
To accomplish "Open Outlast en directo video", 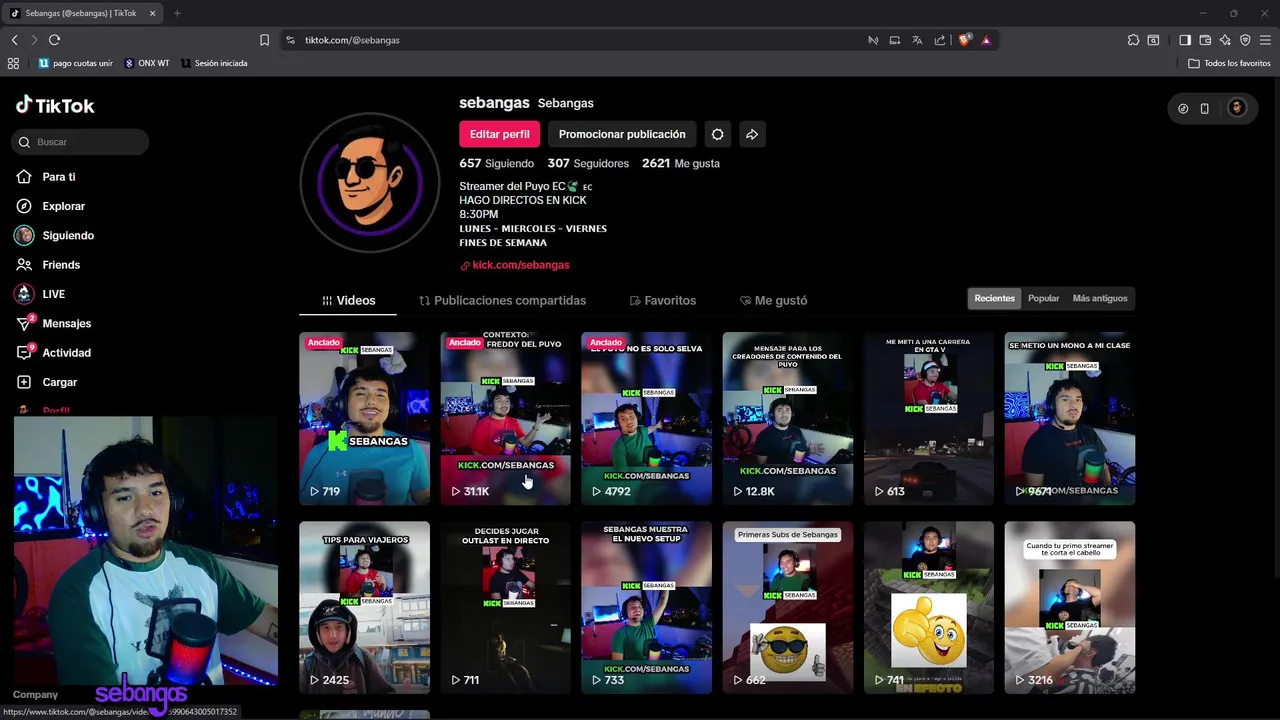I will (x=505, y=607).
